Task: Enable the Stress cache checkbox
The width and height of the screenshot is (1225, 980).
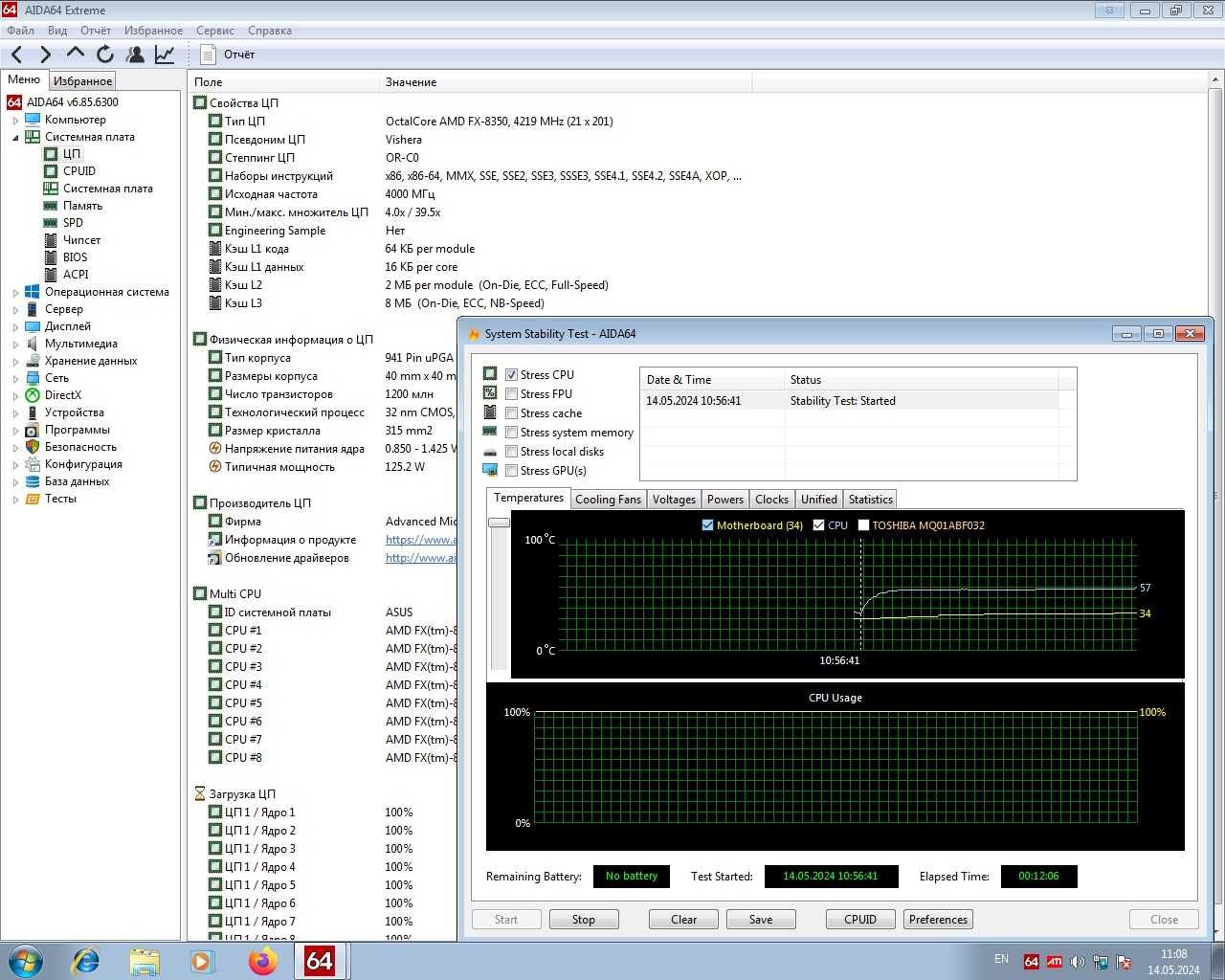Action: 512,413
